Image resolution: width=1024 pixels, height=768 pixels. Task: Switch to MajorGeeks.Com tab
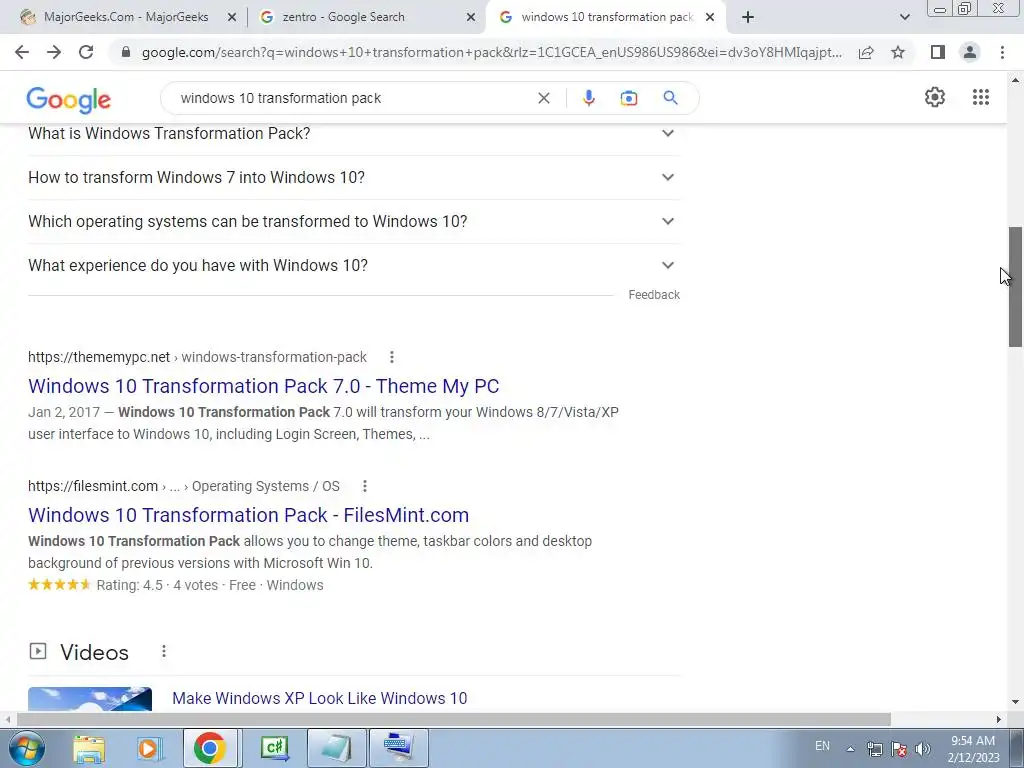pos(124,17)
